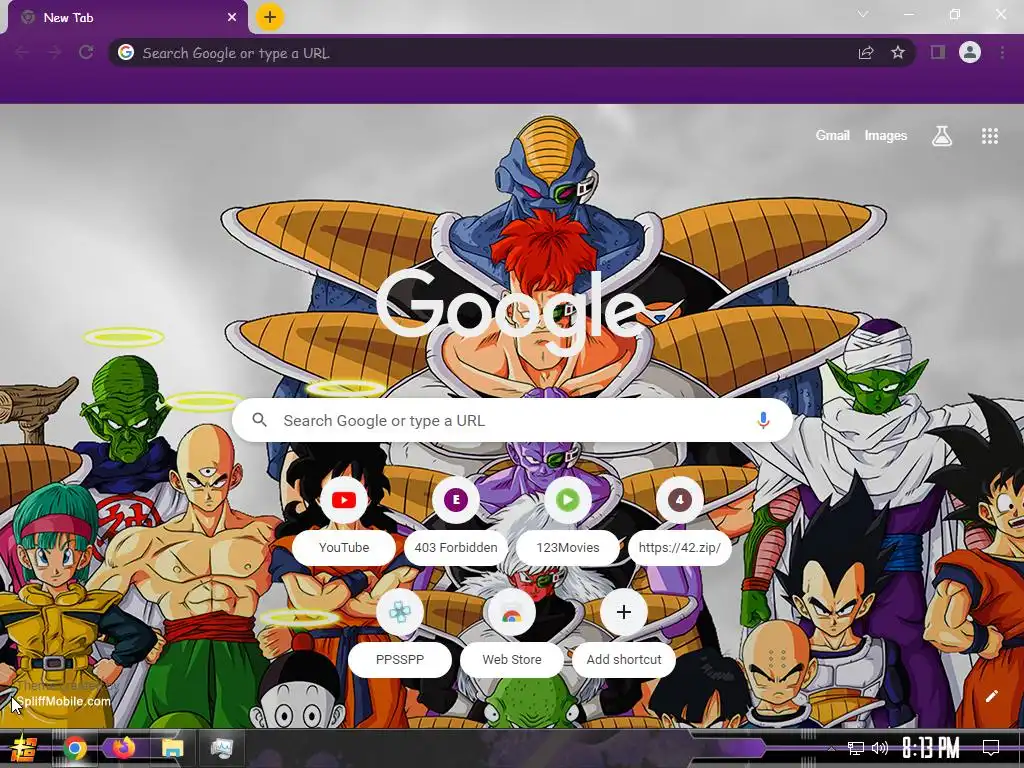This screenshot has width=1024, height=768.
Task: Expand the tab search chevron
Action: click(x=863, y=14)
